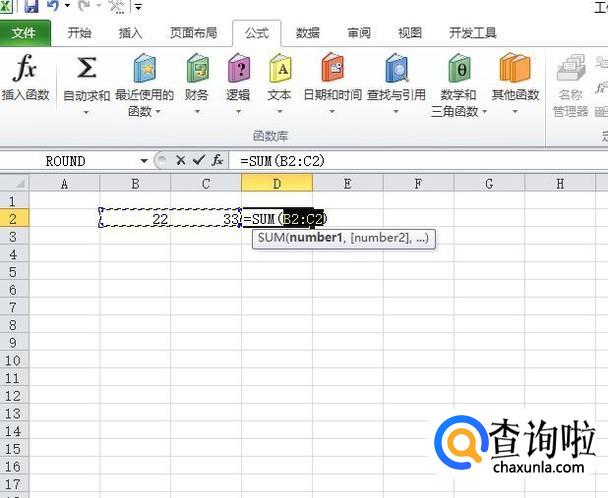Open the Financial (财务) functions icon

tap(197, 68)
